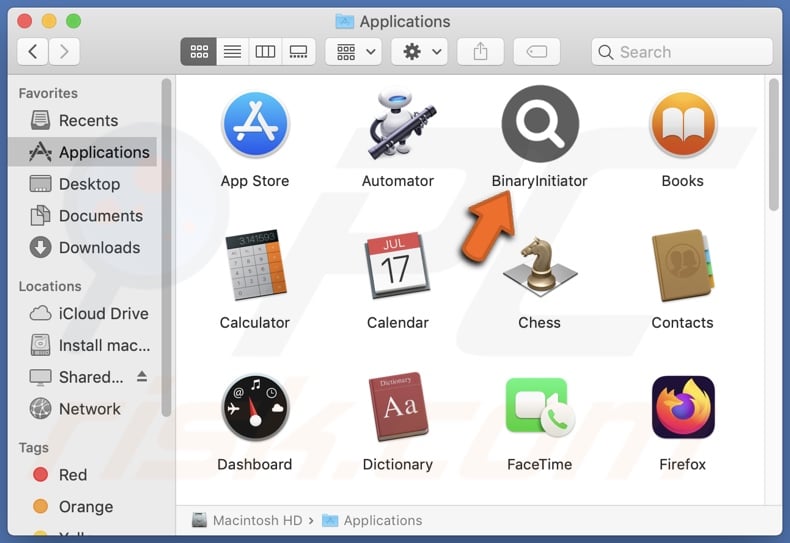This screenshot has width=790, height=543.
Task: Filter by the Red tag
Action: click(x=83, y=474)
